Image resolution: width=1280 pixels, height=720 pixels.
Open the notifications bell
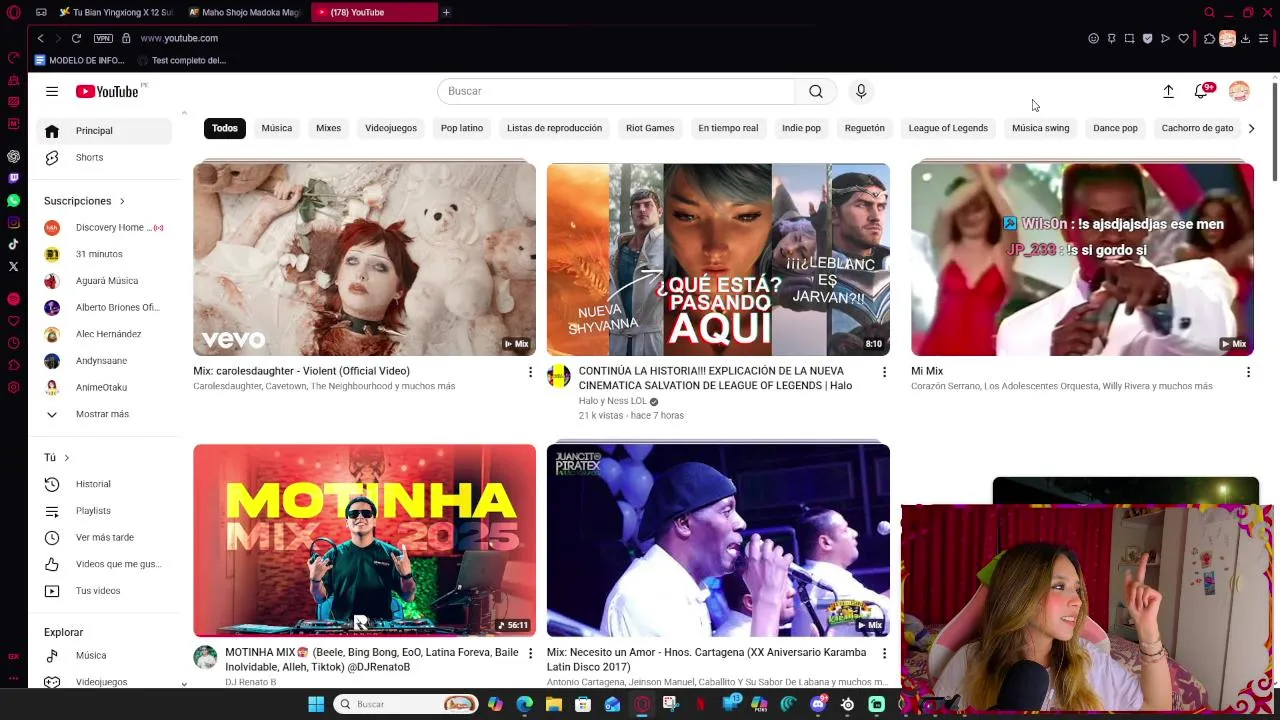click(1201, 91)
